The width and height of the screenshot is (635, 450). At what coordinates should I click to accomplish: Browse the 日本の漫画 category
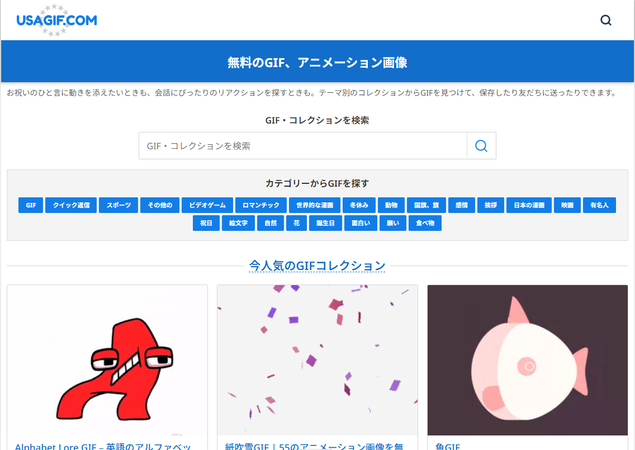(529, 205)
